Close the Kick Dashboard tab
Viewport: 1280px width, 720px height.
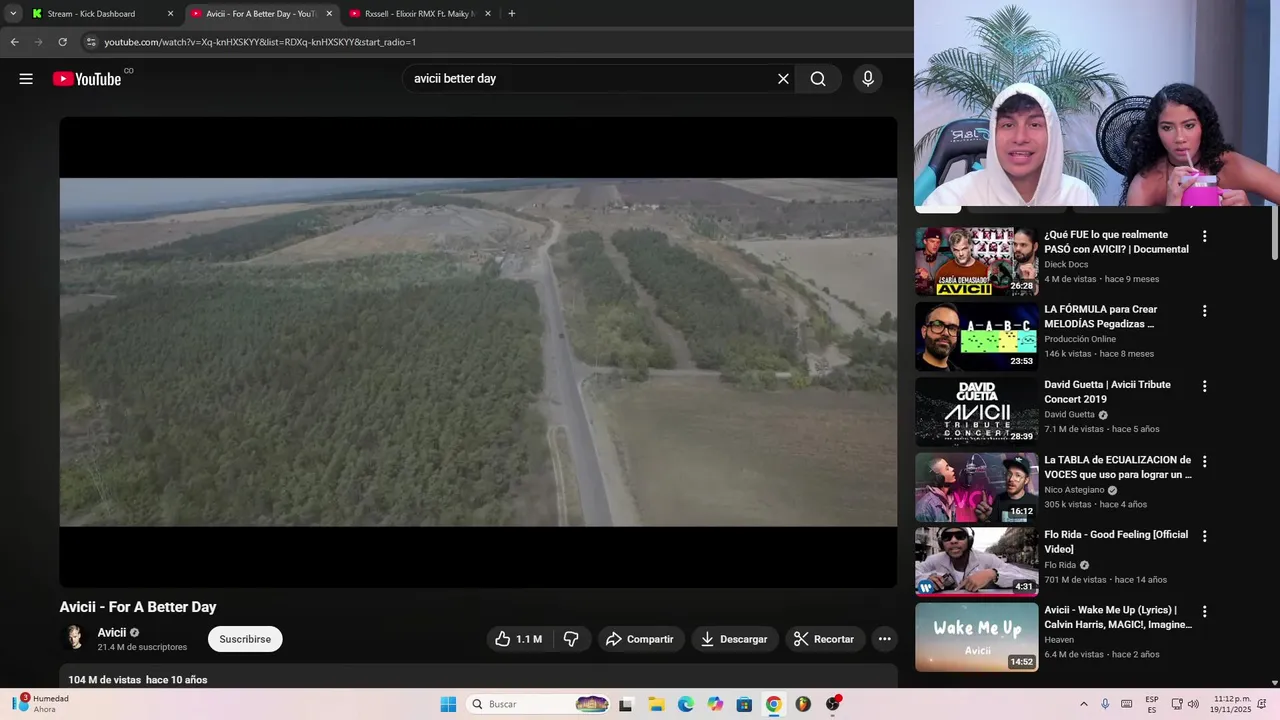click(x=170, y=14)
